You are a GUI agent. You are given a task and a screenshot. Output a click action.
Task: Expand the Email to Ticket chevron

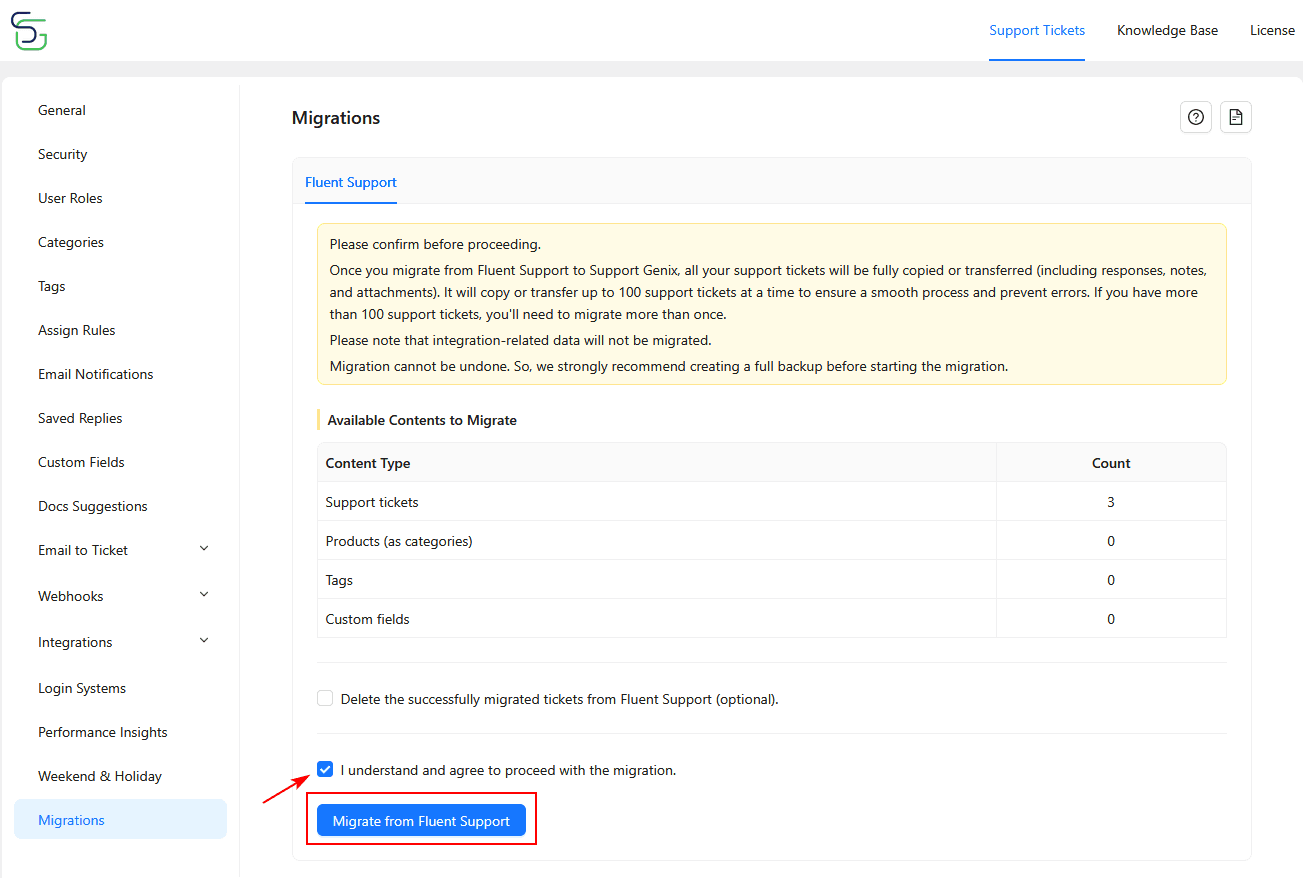[x=204, y=549]
